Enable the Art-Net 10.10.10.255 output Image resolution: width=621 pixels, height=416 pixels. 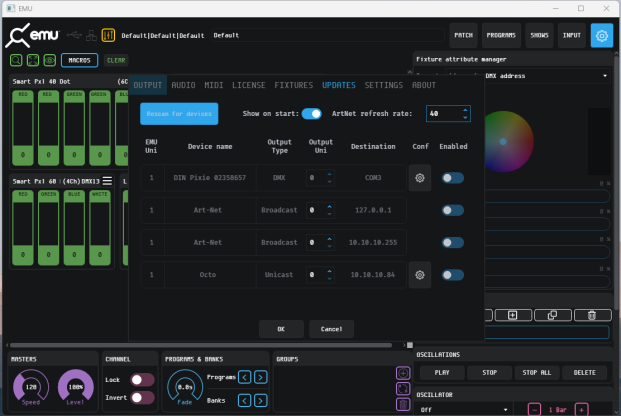[453, 242]
